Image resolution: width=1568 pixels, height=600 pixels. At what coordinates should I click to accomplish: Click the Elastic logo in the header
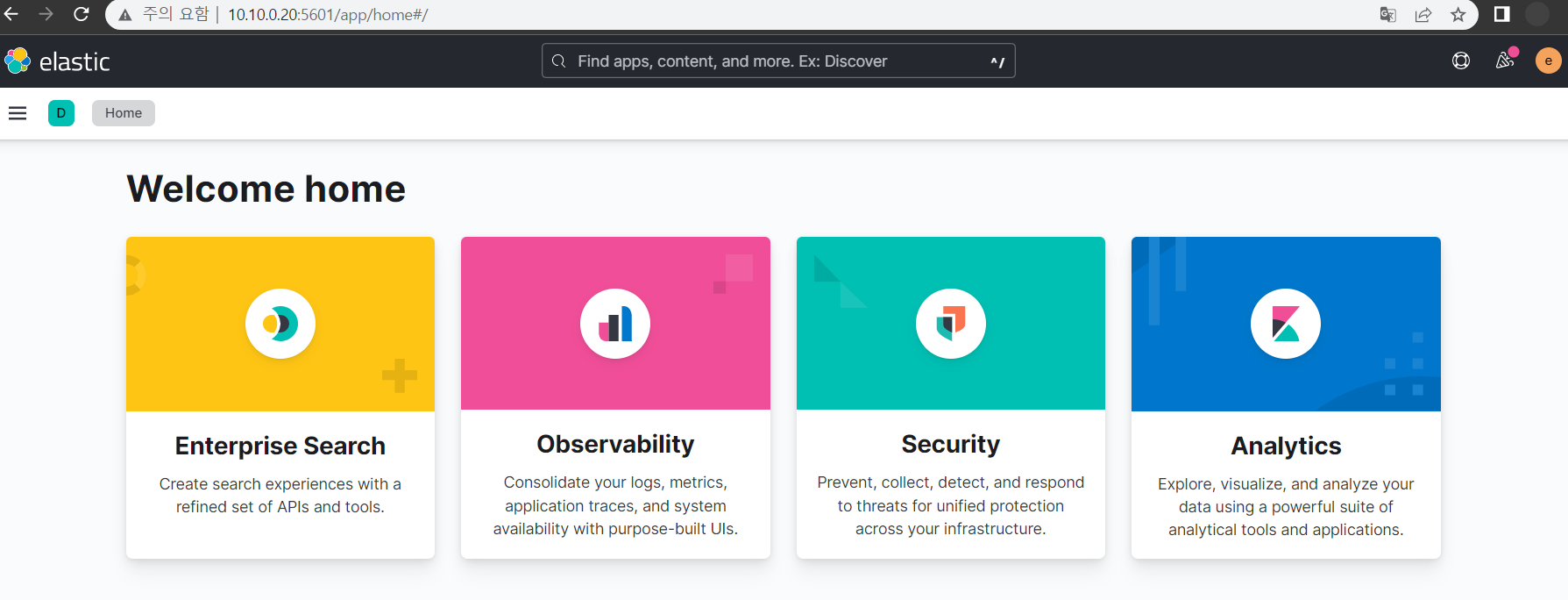(x=57, y=61)
